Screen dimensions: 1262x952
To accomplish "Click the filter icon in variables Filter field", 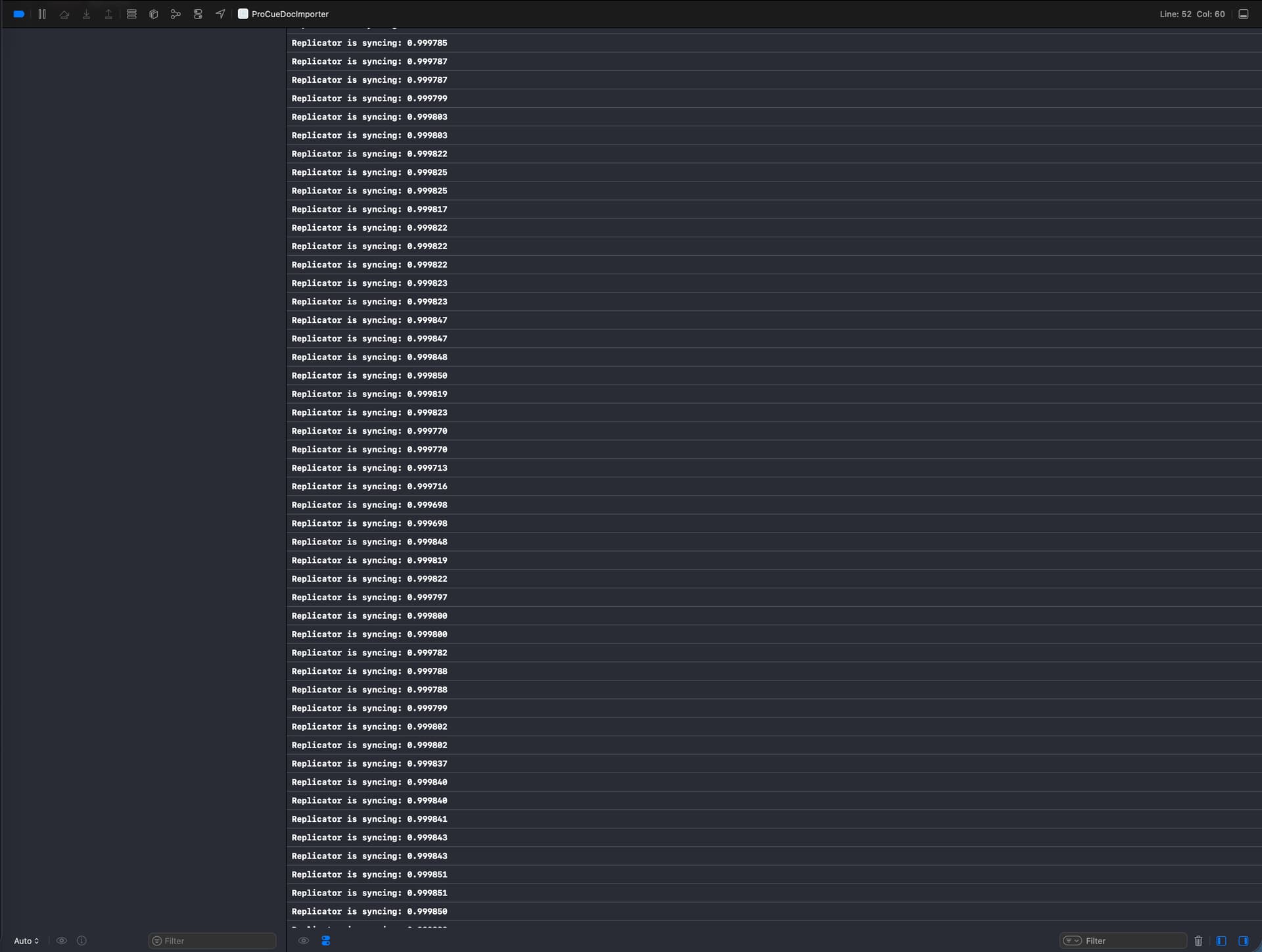I will (x=156, y=941).
